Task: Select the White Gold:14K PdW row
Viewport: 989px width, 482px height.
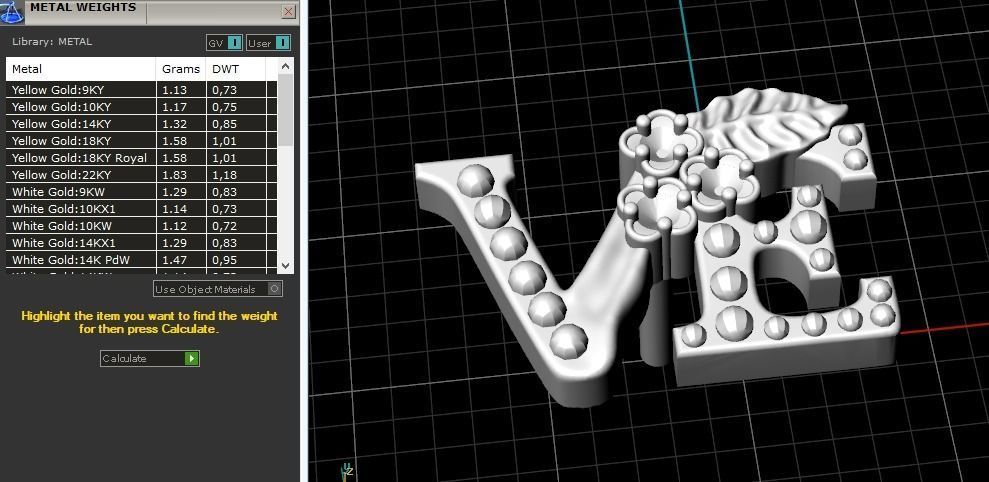Action: pyautogui.click(x=142, y=260)
